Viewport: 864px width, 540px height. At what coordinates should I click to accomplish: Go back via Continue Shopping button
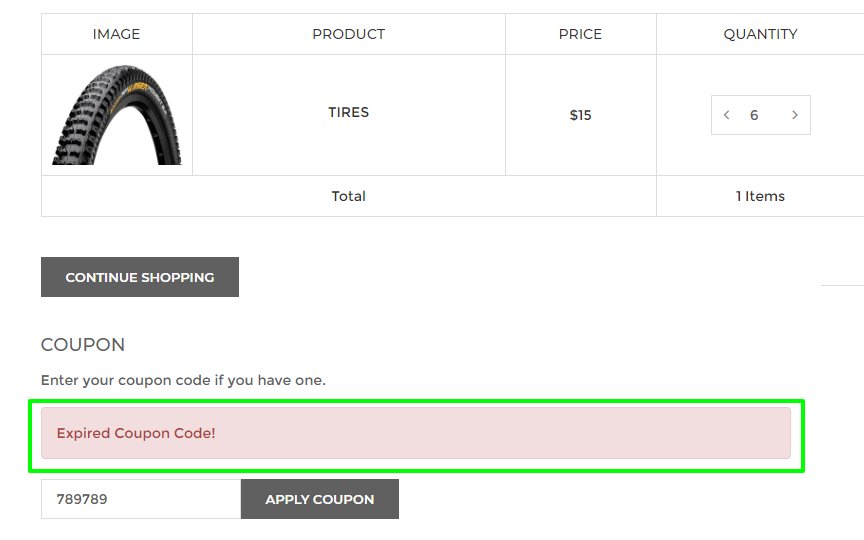140,277
